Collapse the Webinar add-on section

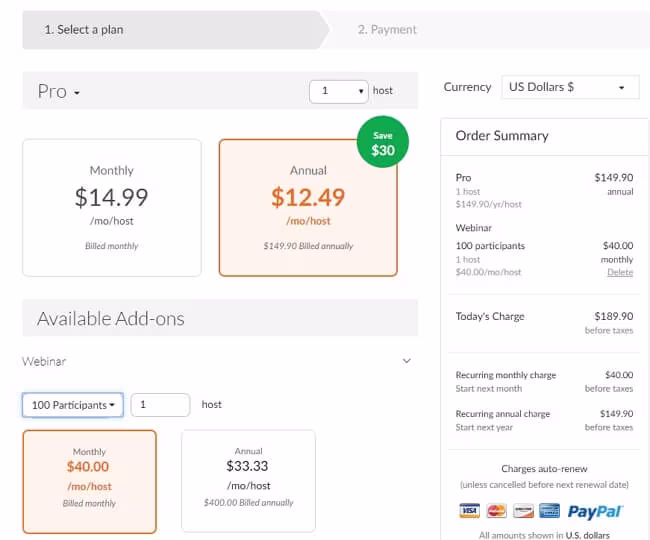point(406,361)
